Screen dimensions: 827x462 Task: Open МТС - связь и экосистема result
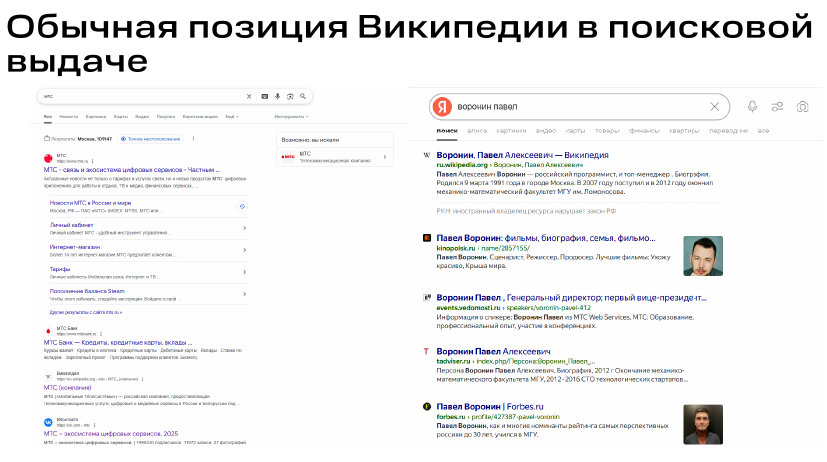(x=132, y=170)
